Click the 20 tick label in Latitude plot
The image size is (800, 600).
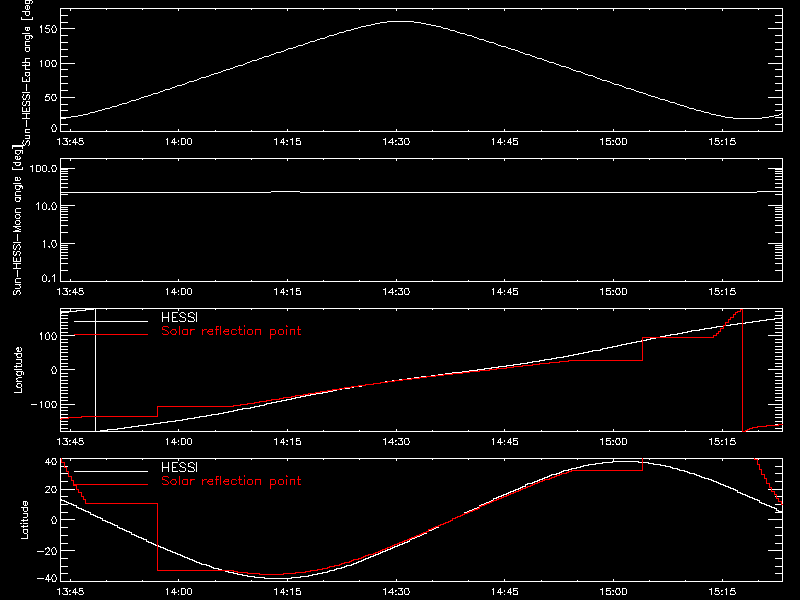[51, 490]
